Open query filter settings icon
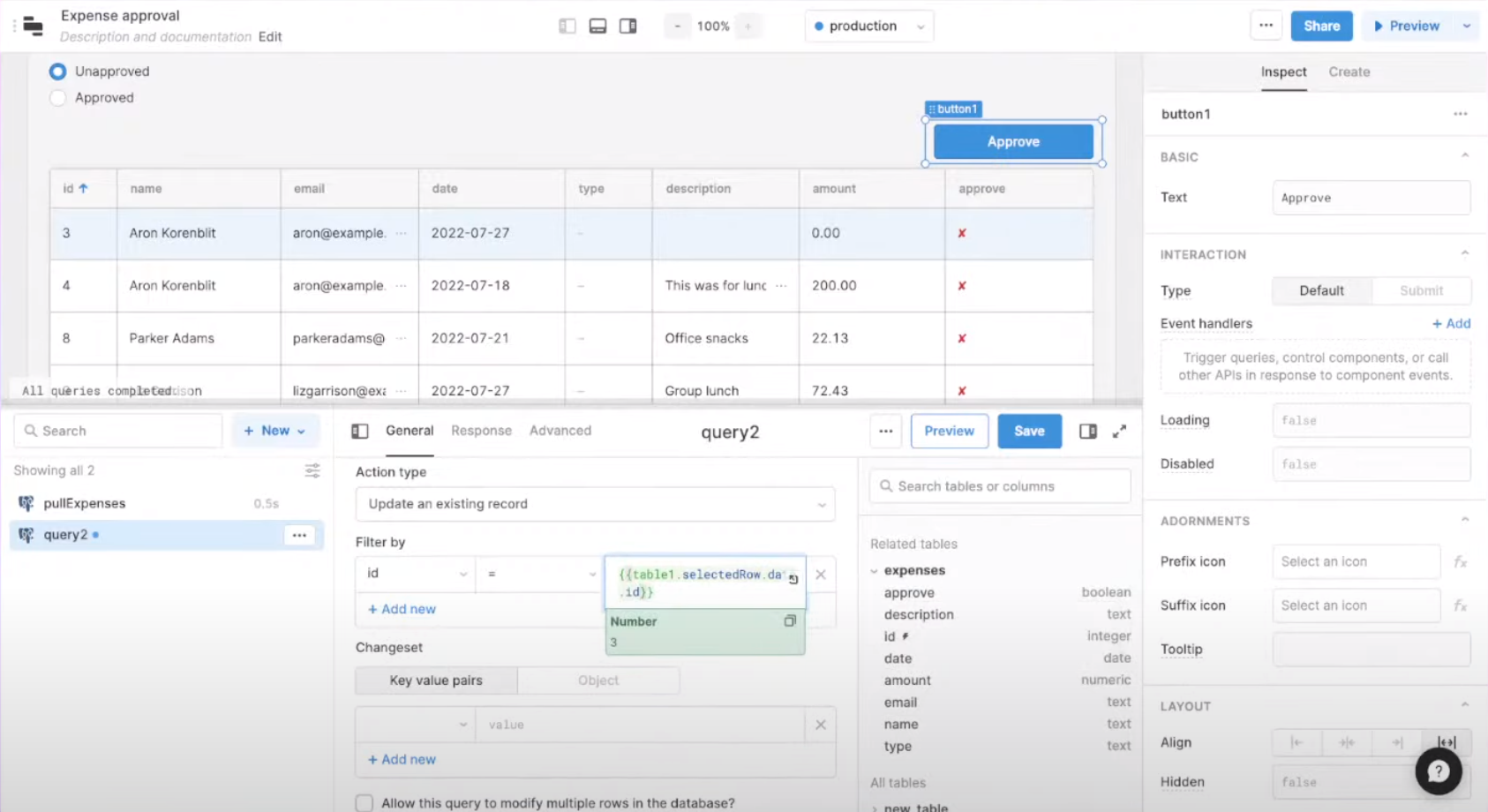Screen dimensions: 1488x812 pyautogui.click(x=312, y=470)
